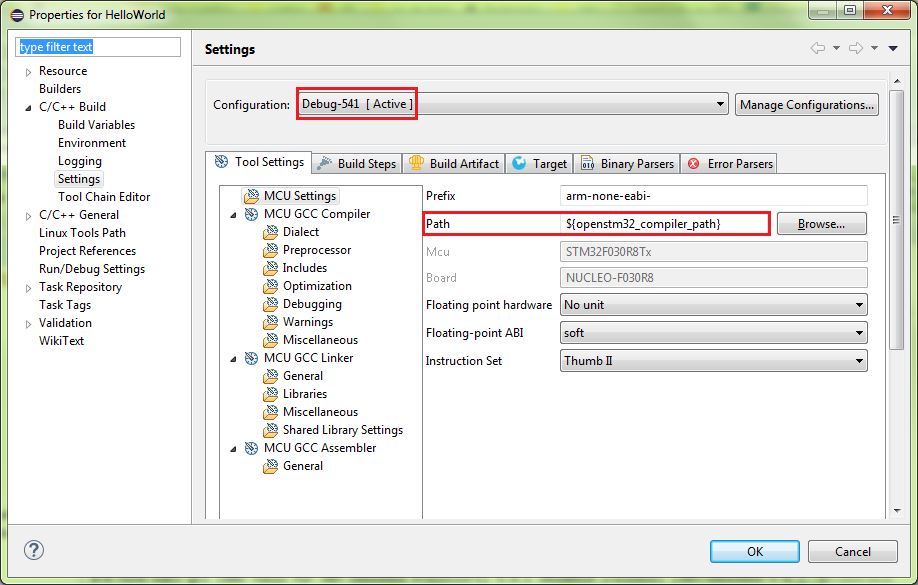The width and height of the screenshot is (918, 585).
Task: Collapse the MCU GCC Linker node
Action: point(234,359)
